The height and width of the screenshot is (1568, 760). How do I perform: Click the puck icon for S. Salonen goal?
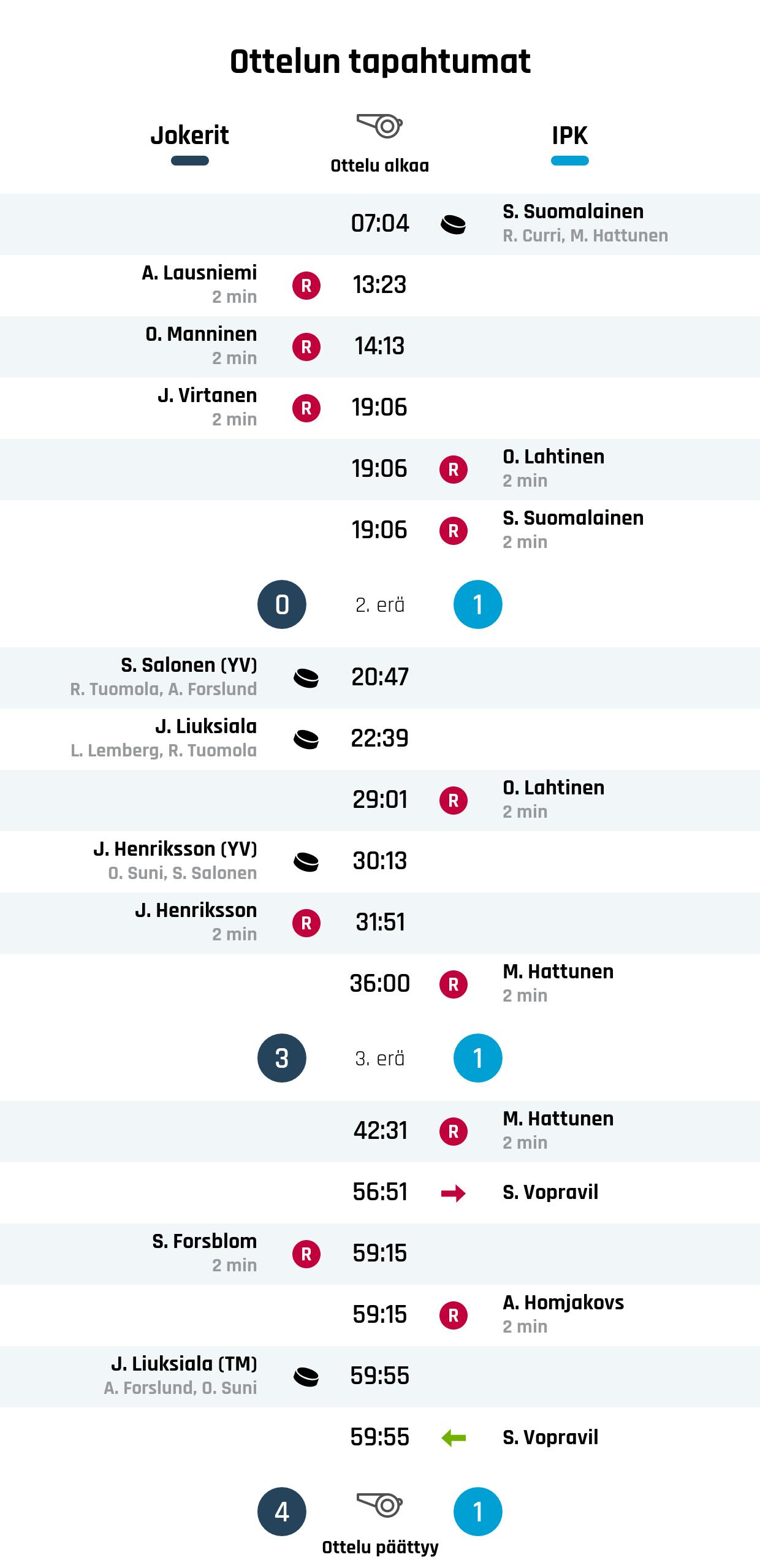[x=306, y=678]
